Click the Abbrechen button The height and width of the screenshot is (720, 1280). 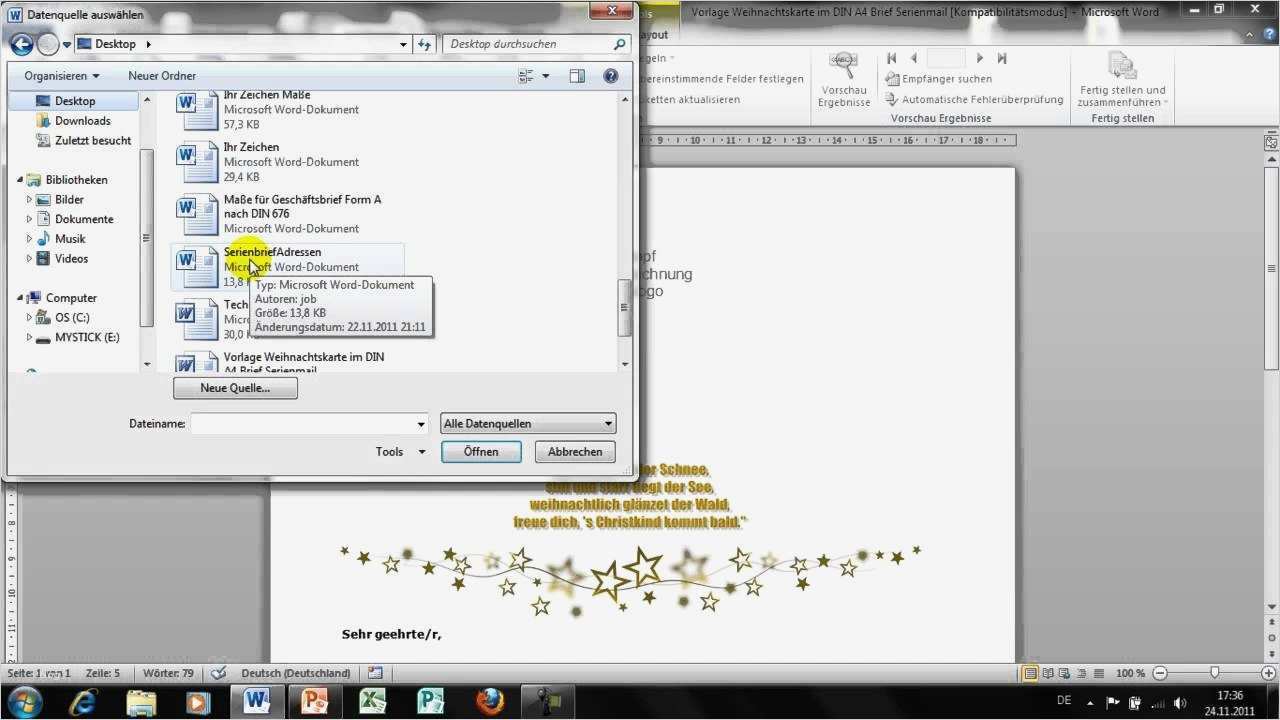pyautogui.click(x=575, y=452)
